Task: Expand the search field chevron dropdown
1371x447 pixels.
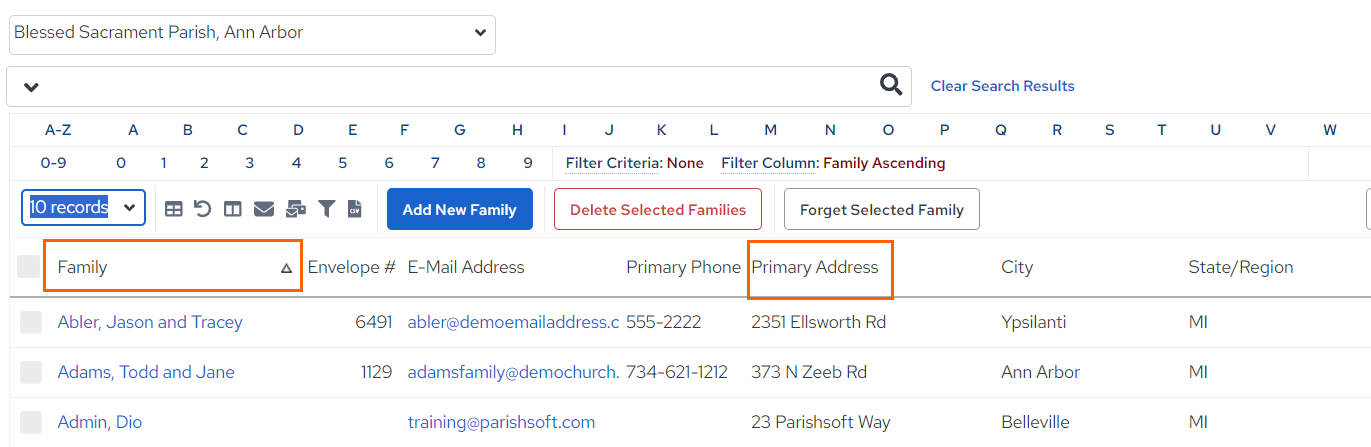Action: pos(31,87)
